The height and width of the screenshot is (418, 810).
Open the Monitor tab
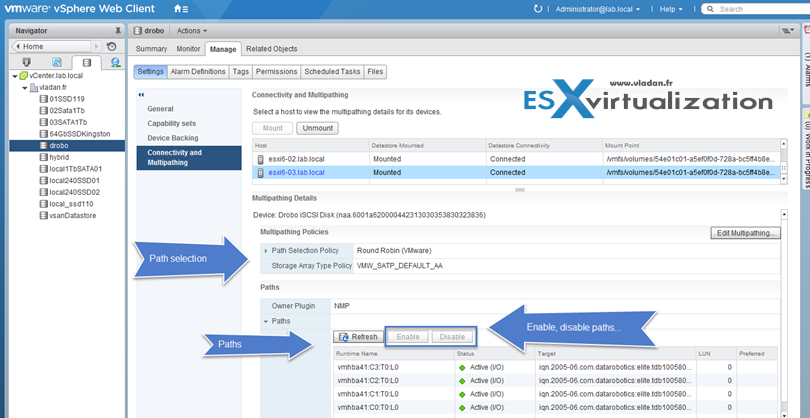188,49
